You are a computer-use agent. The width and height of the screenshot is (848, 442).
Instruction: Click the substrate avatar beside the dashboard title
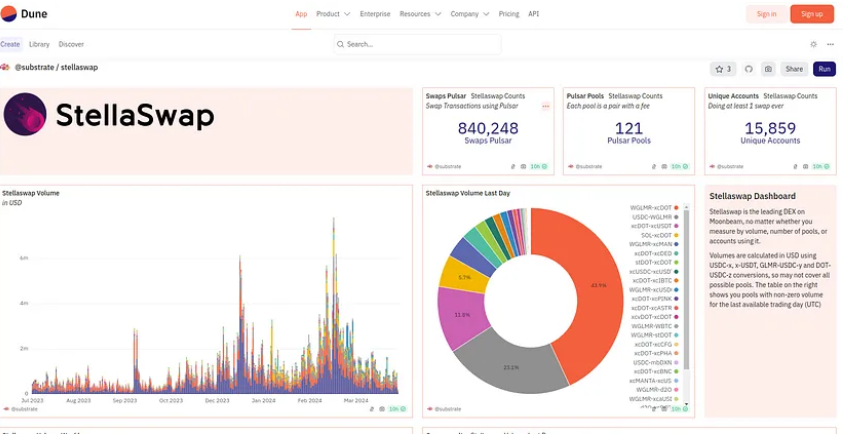(x=5, y=67)
